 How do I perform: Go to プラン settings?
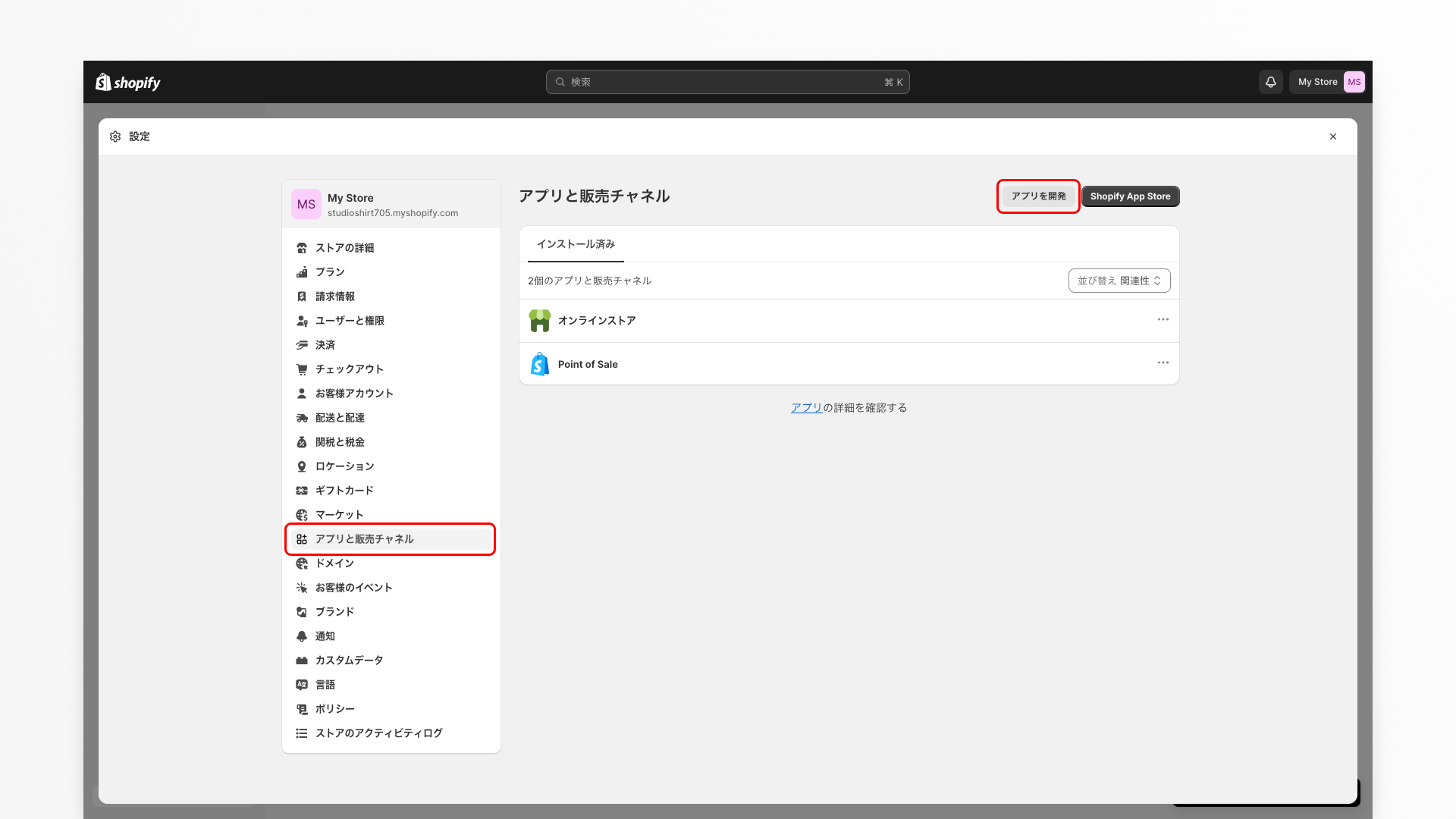[391, 272]
